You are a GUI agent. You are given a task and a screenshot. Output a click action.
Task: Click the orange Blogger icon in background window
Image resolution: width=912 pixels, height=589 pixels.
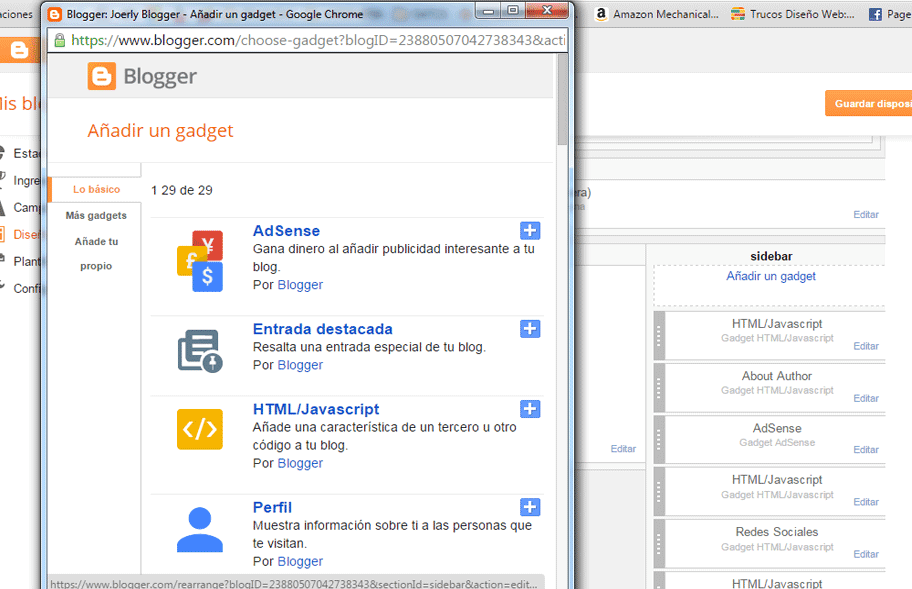click(19, 51)
